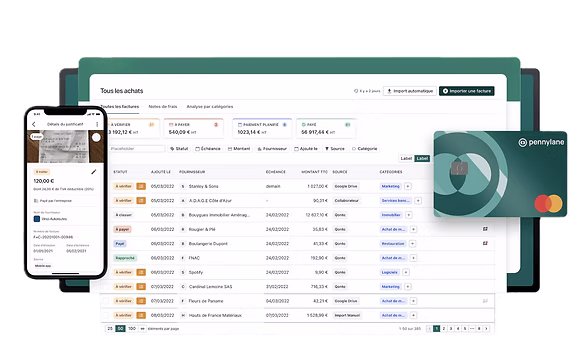Viewport: 584px width, 364px height.
Task: Click the Import automatique button
Action: click(x=410, y=91)
